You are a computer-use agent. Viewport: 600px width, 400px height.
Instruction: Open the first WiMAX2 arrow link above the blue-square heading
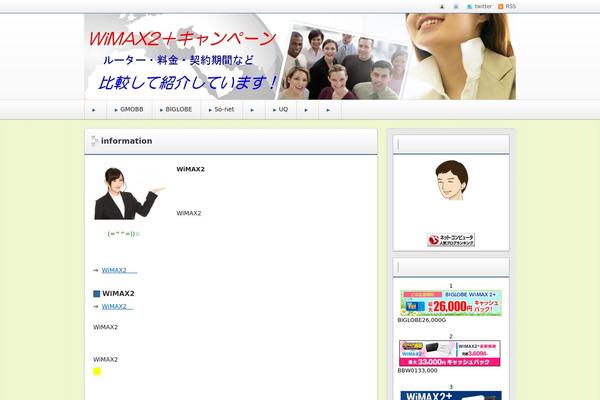119,270
